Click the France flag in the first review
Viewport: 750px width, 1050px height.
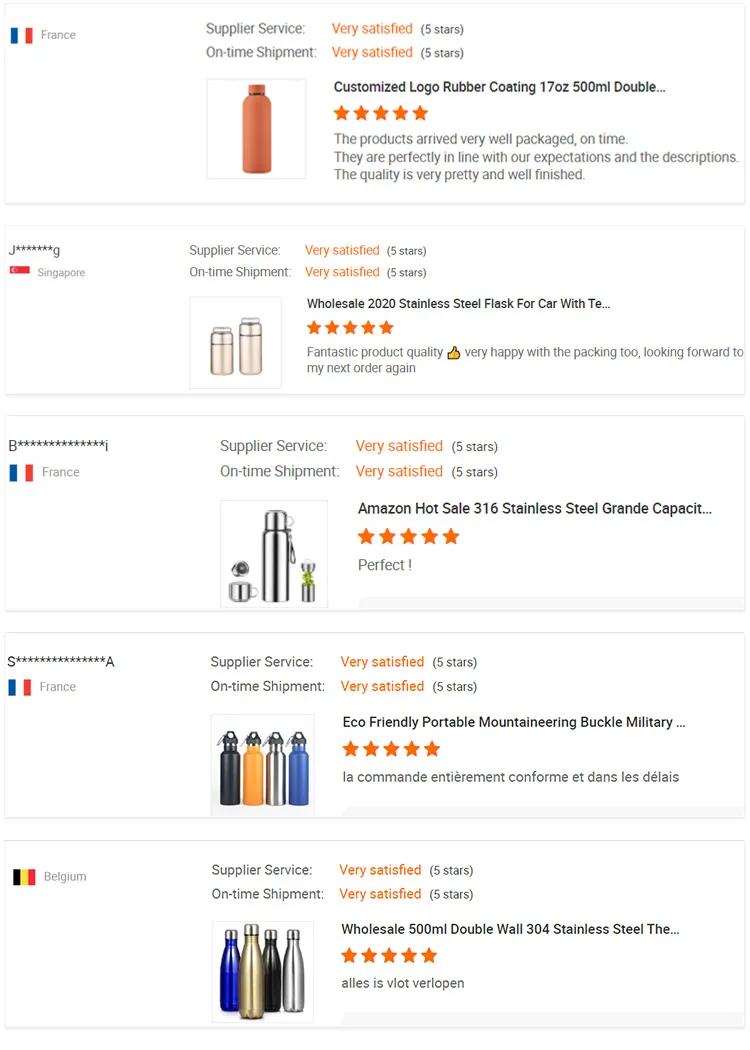[22, 35]
